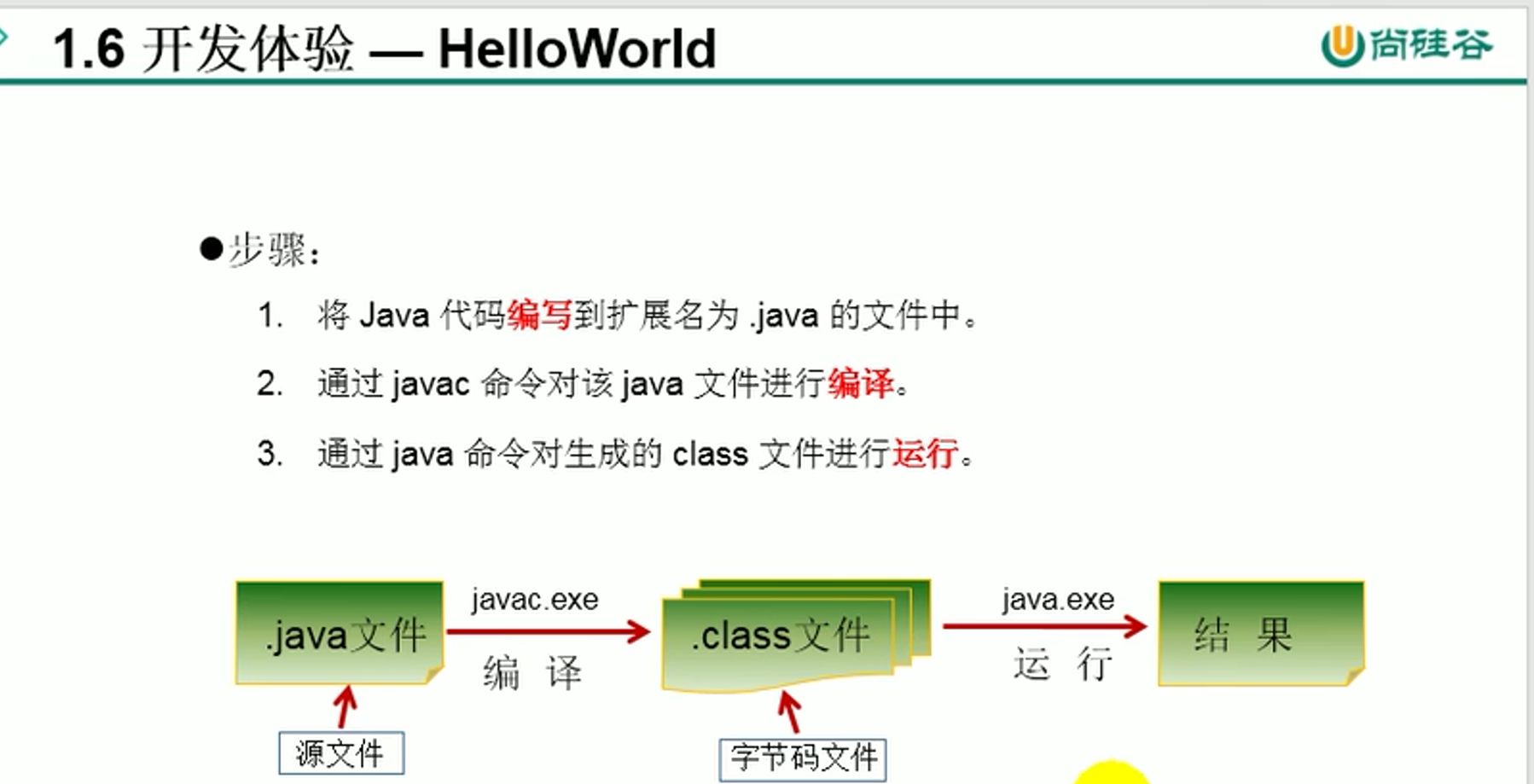Click the '源文件' label box

coord(341,753)
